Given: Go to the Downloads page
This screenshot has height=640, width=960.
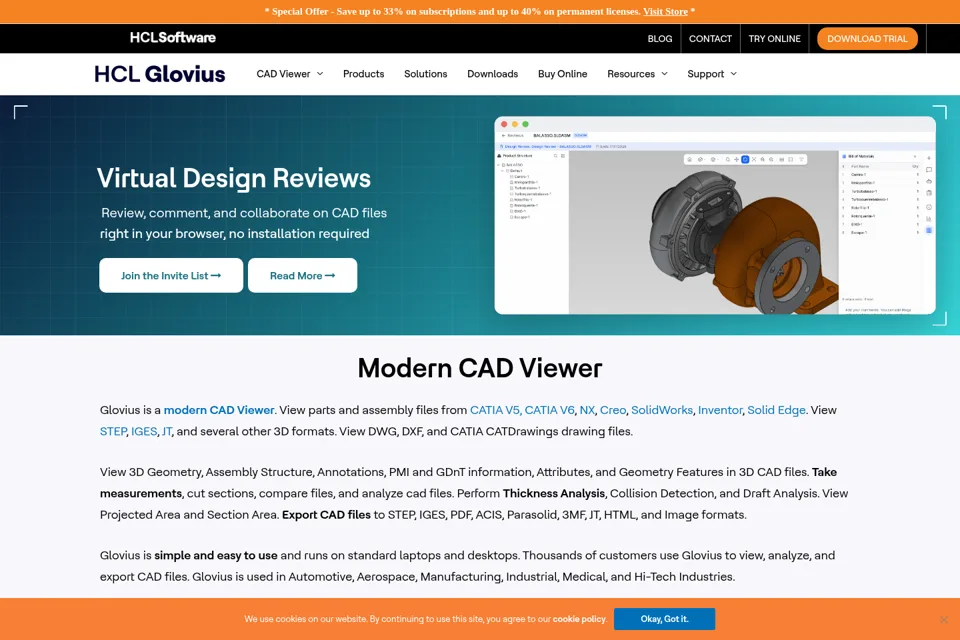Looking at the screenshot, I should pyautogui.click(x=492, y=74).
